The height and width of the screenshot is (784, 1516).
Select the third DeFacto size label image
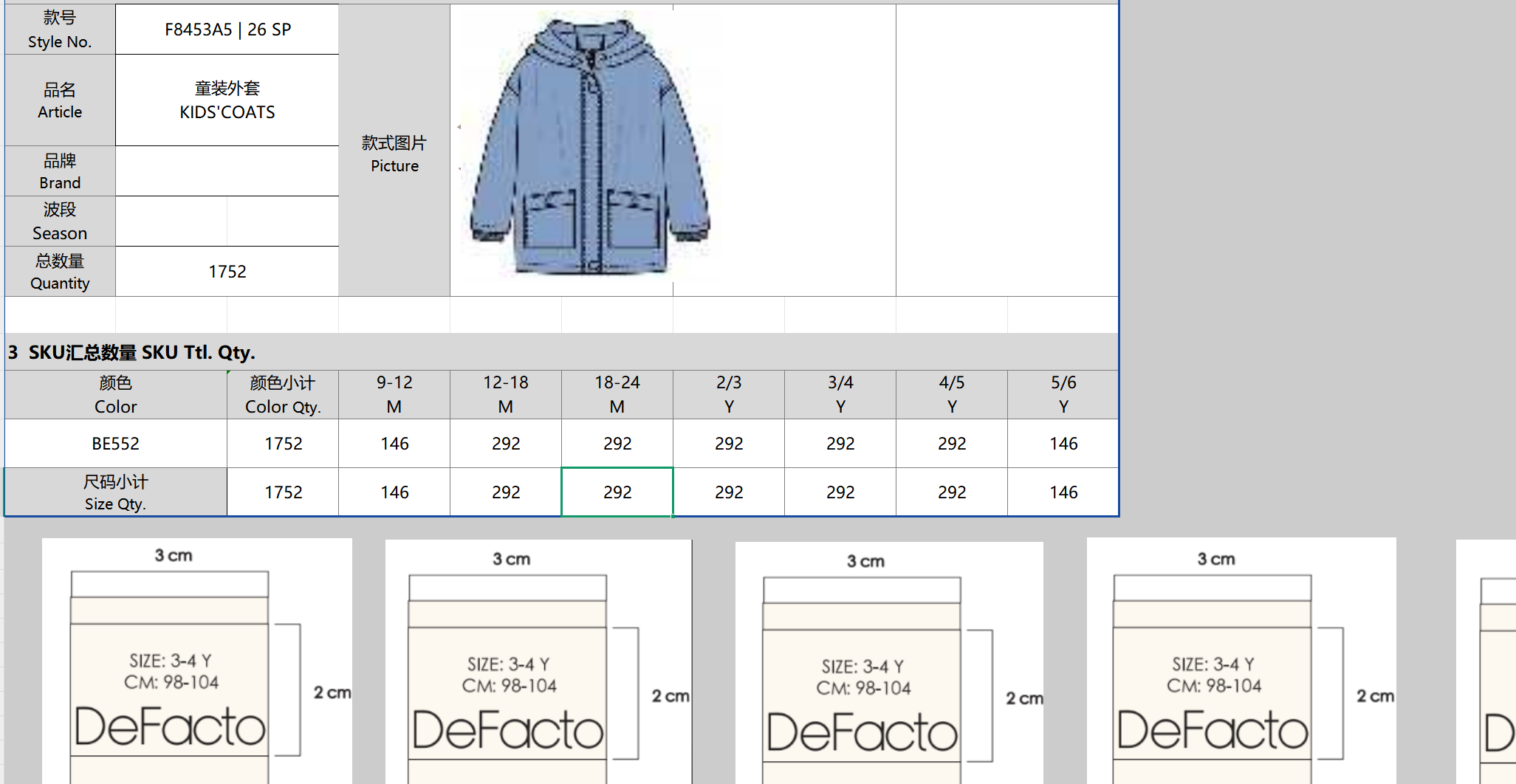click(889, 662)
